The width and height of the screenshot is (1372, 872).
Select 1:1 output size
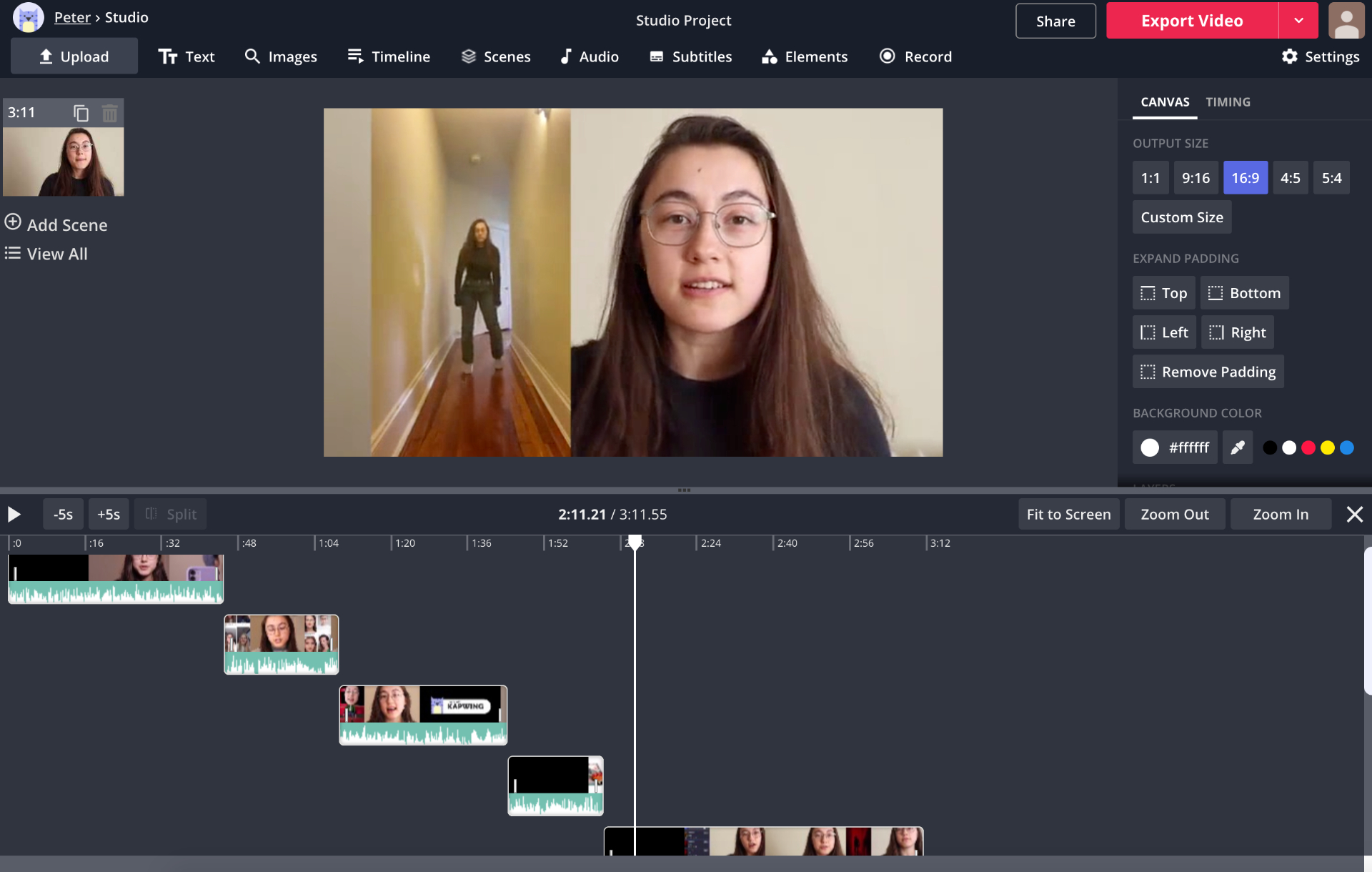tap(1150, 178)
